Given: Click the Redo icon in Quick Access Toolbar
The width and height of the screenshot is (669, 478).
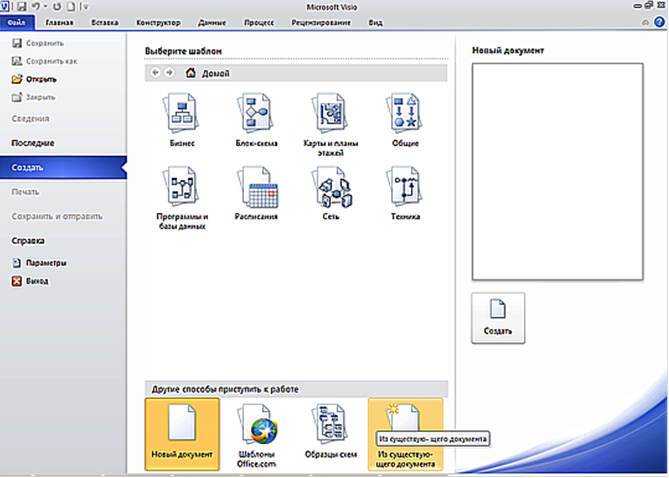Looking at the screenshot, I should [57, 6].
